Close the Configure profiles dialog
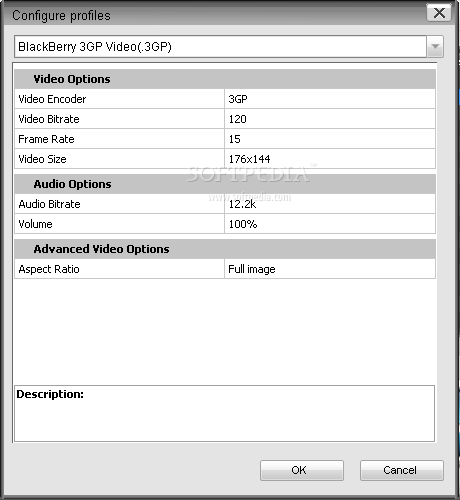460x500 pixels. 439,13
